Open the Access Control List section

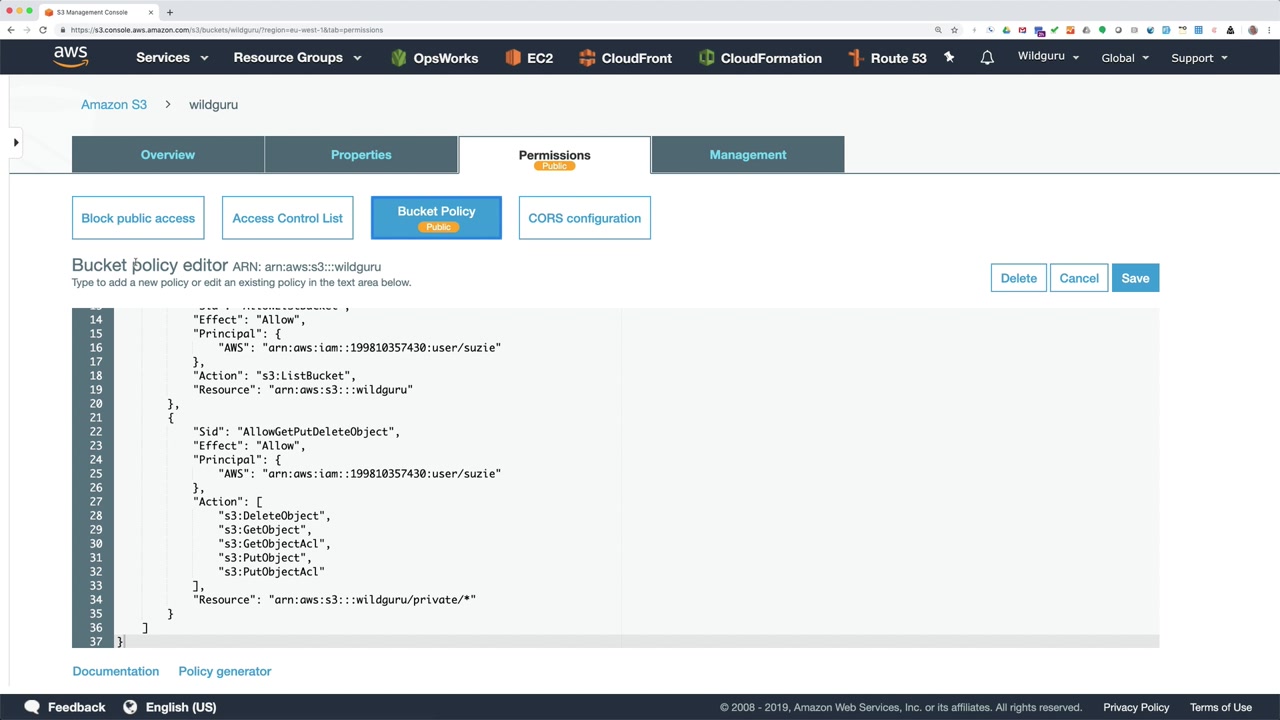(x=287, y=218)
